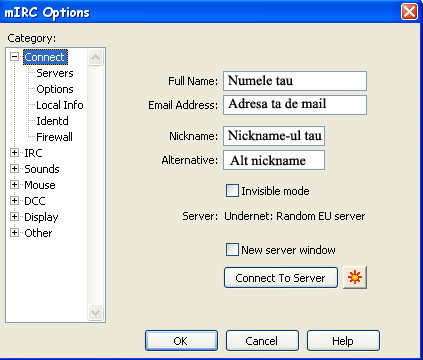Expand the IRC category

pos(14,153)
